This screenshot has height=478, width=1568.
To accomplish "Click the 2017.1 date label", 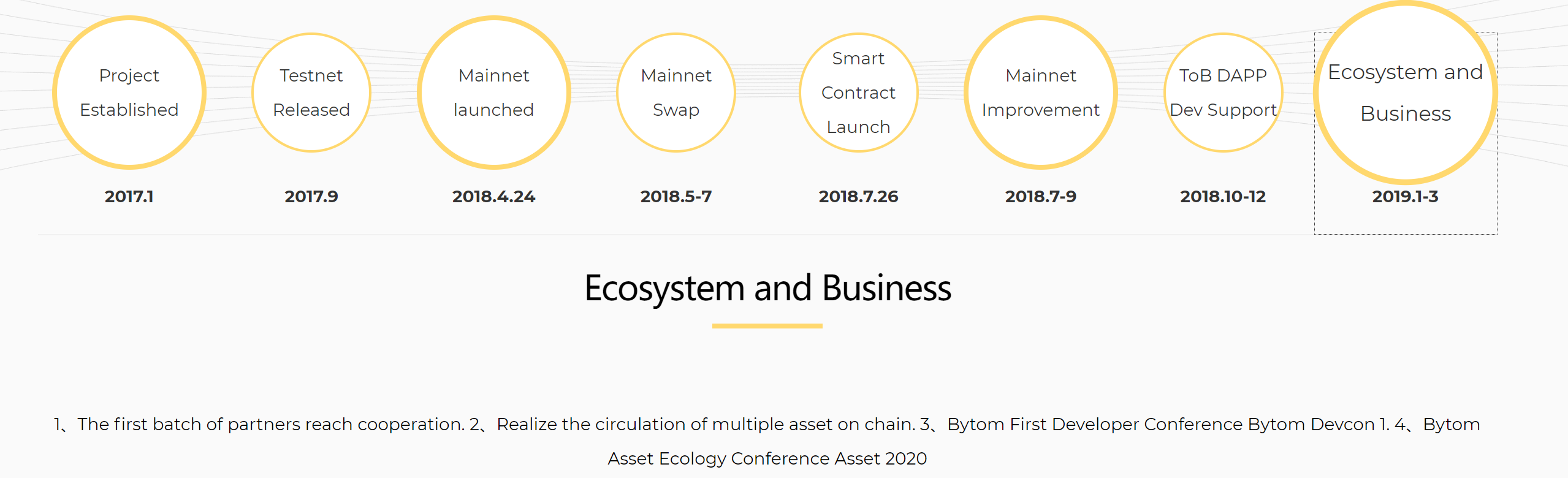I will (129, 197).
